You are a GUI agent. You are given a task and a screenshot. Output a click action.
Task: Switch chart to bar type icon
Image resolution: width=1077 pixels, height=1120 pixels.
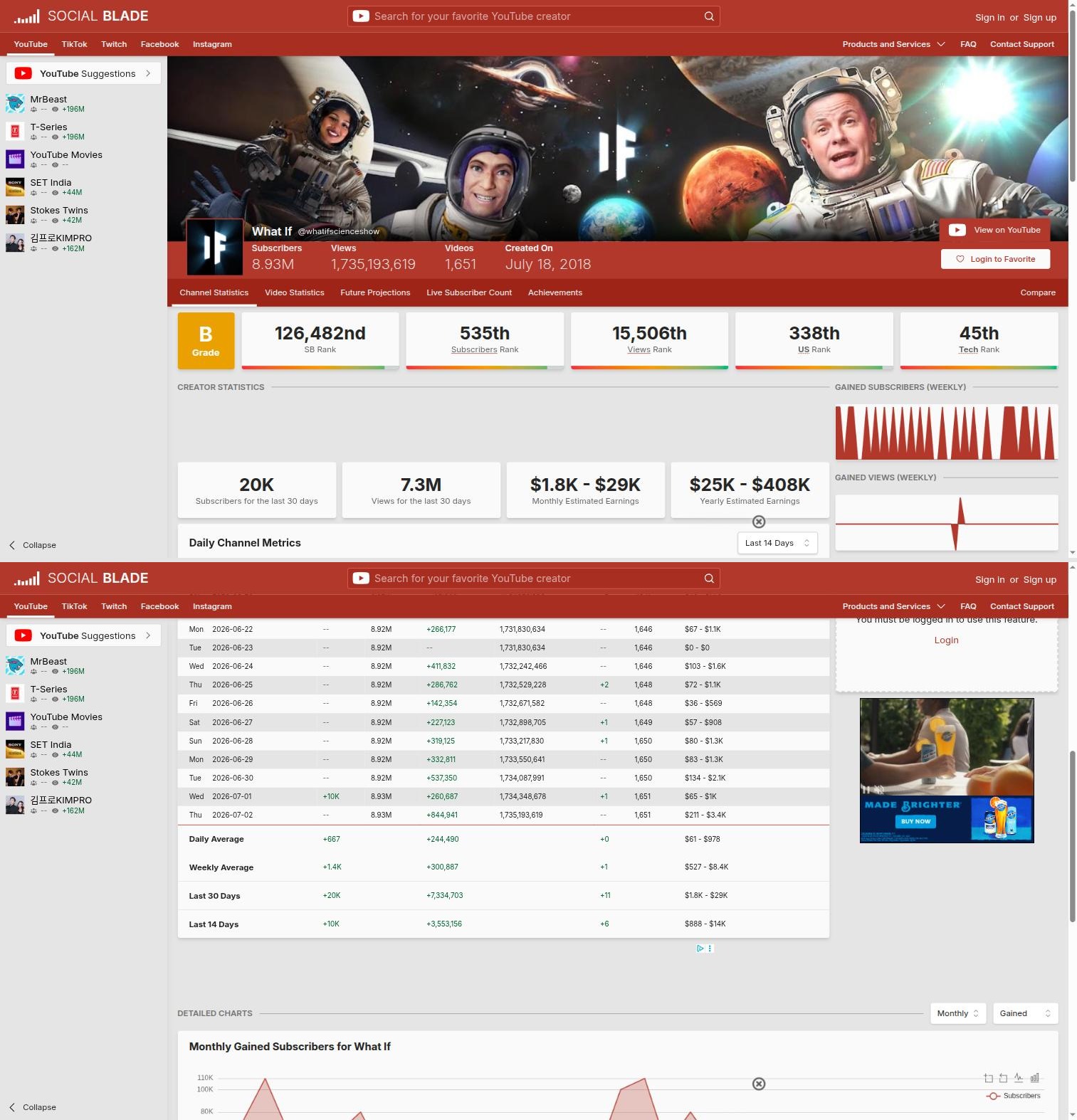[x=1034, y=1078]
